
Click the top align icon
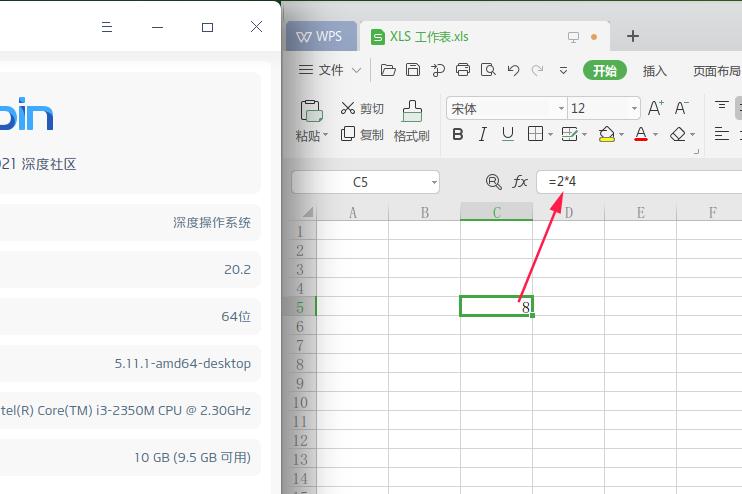click(x=721, y=105)
